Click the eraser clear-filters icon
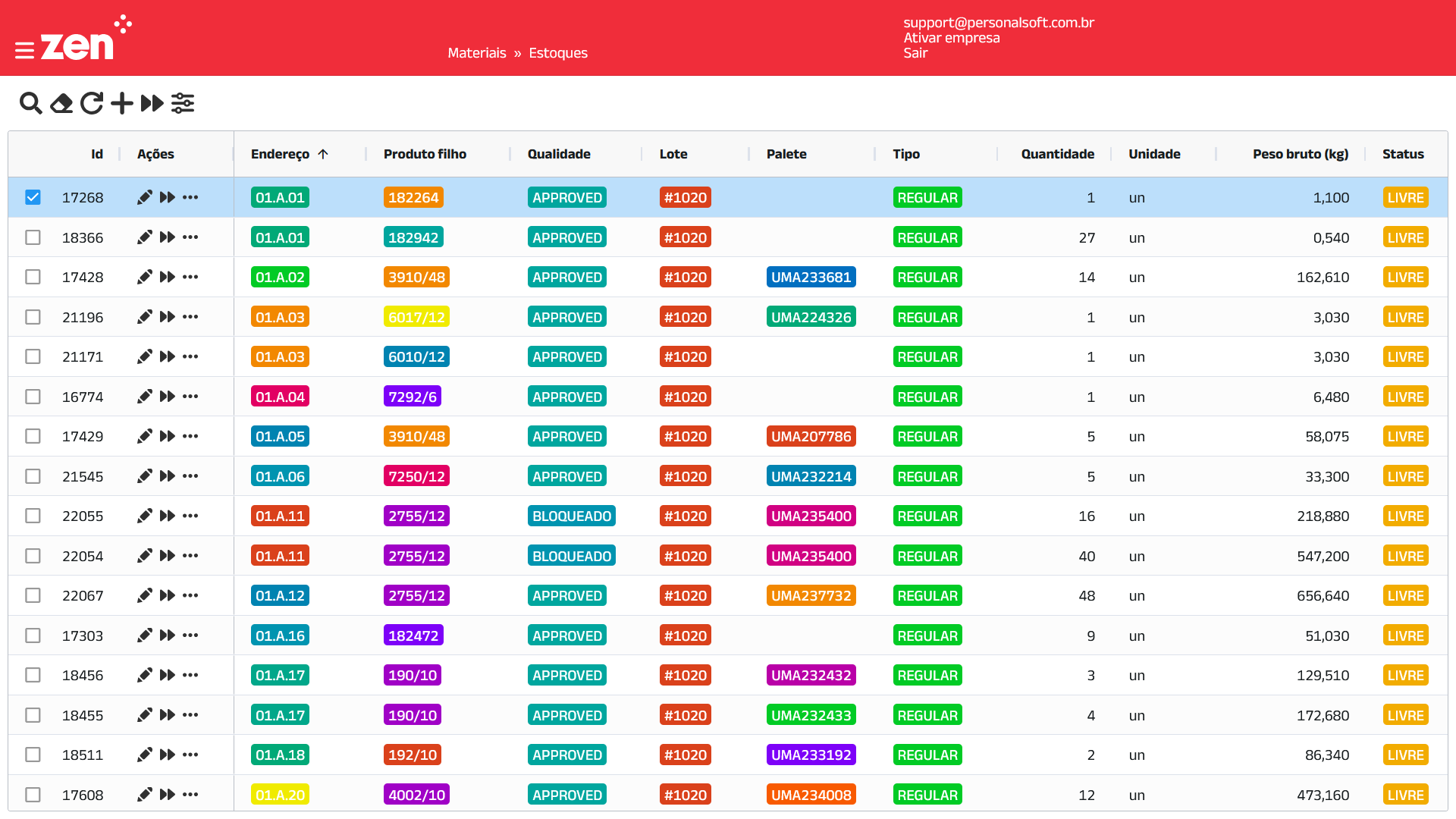Image resolution: width=1456 pixels, height=819 pixels. 61,103
